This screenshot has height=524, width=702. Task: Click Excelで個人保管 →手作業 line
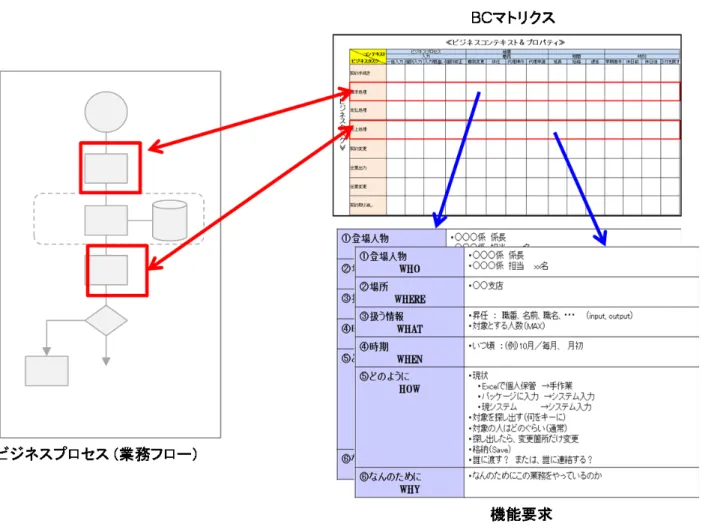(525, 386)
